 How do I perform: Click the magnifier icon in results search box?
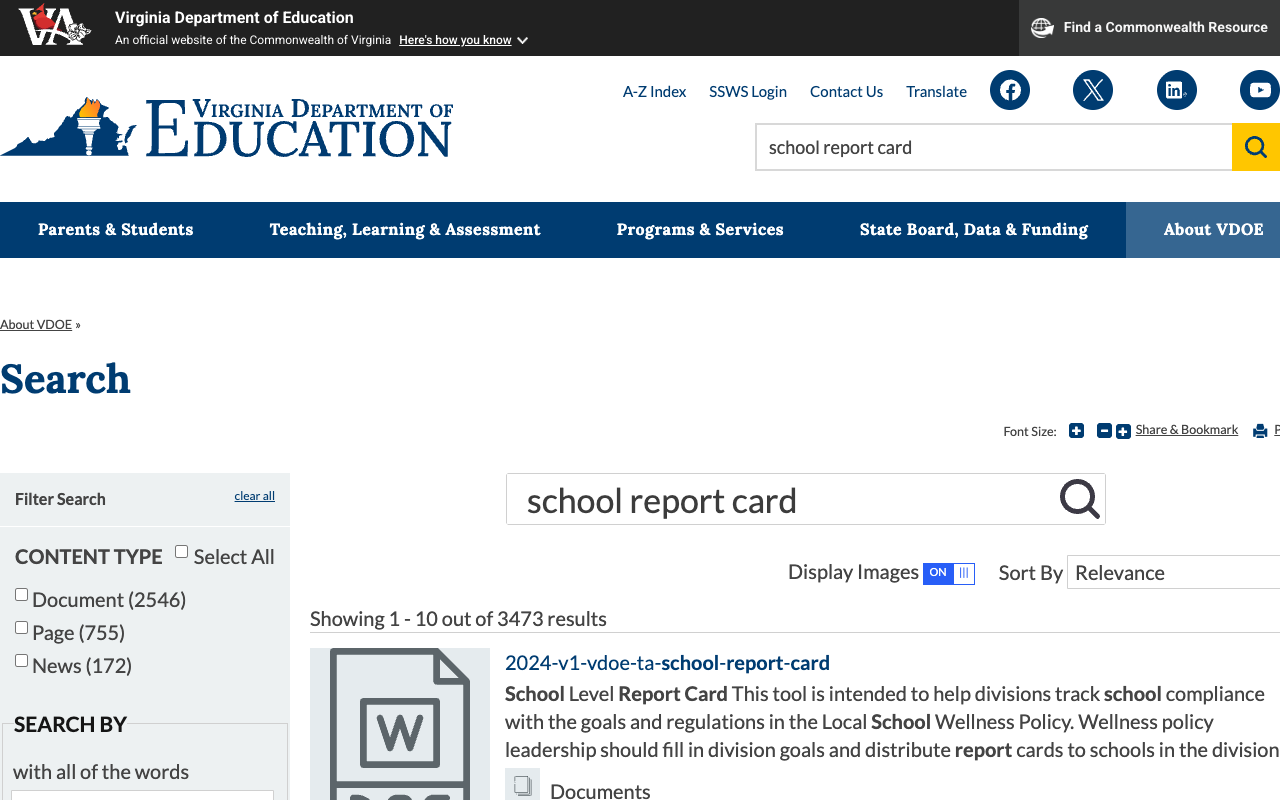click(x=1080, y=498)
